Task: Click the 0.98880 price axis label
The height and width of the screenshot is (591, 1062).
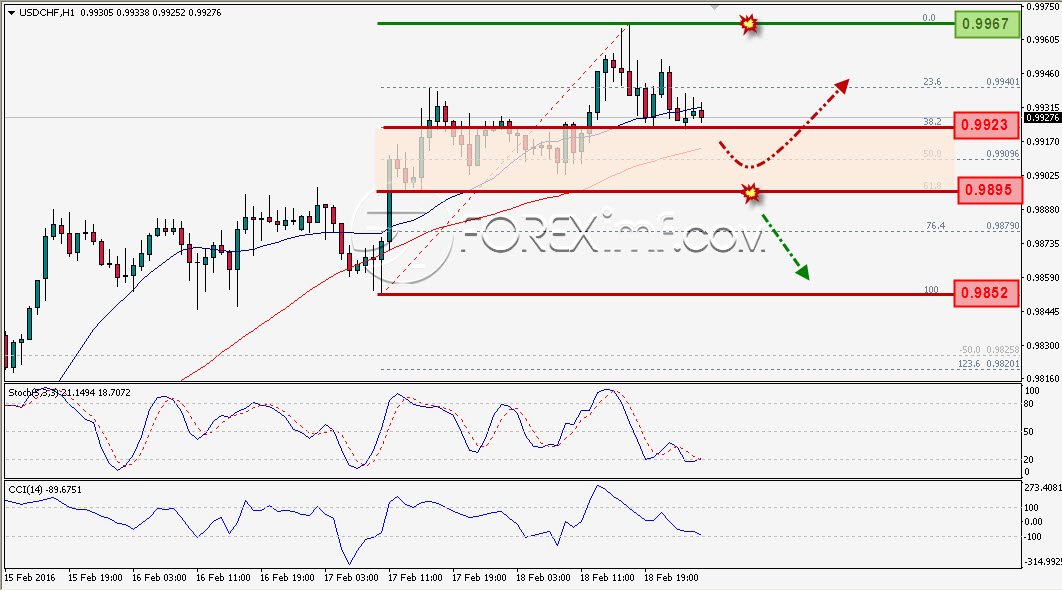Action: [1042, 210]
